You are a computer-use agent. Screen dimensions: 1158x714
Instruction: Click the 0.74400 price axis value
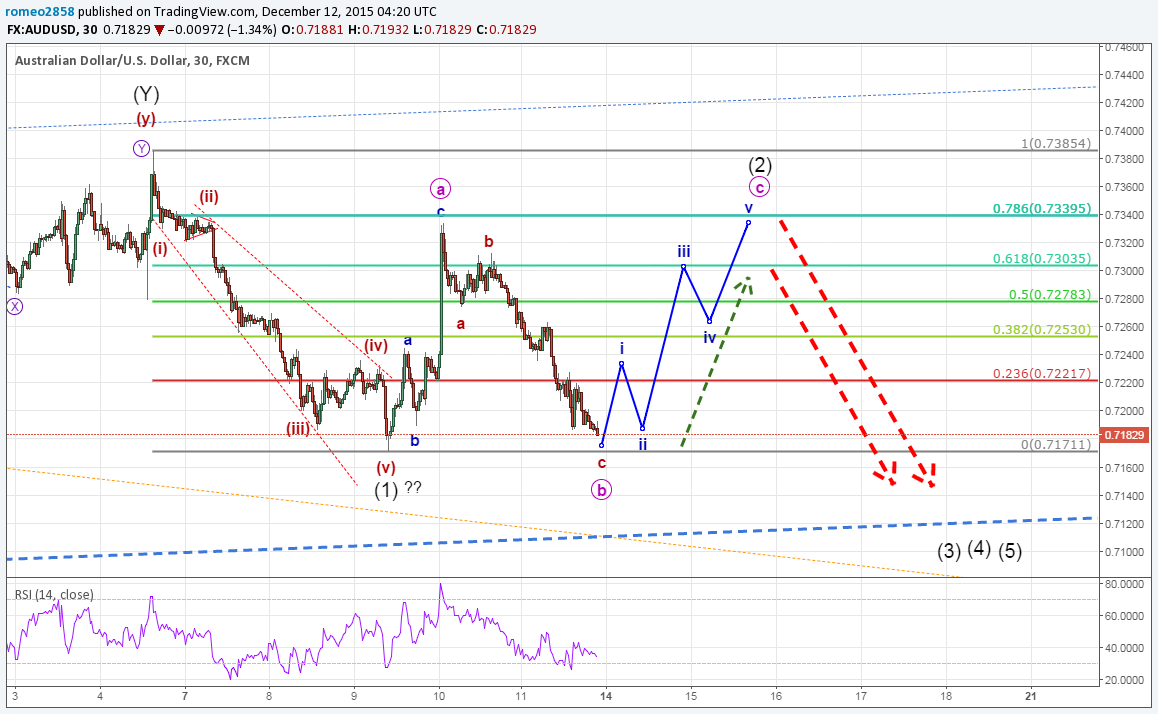(1124, 75)
